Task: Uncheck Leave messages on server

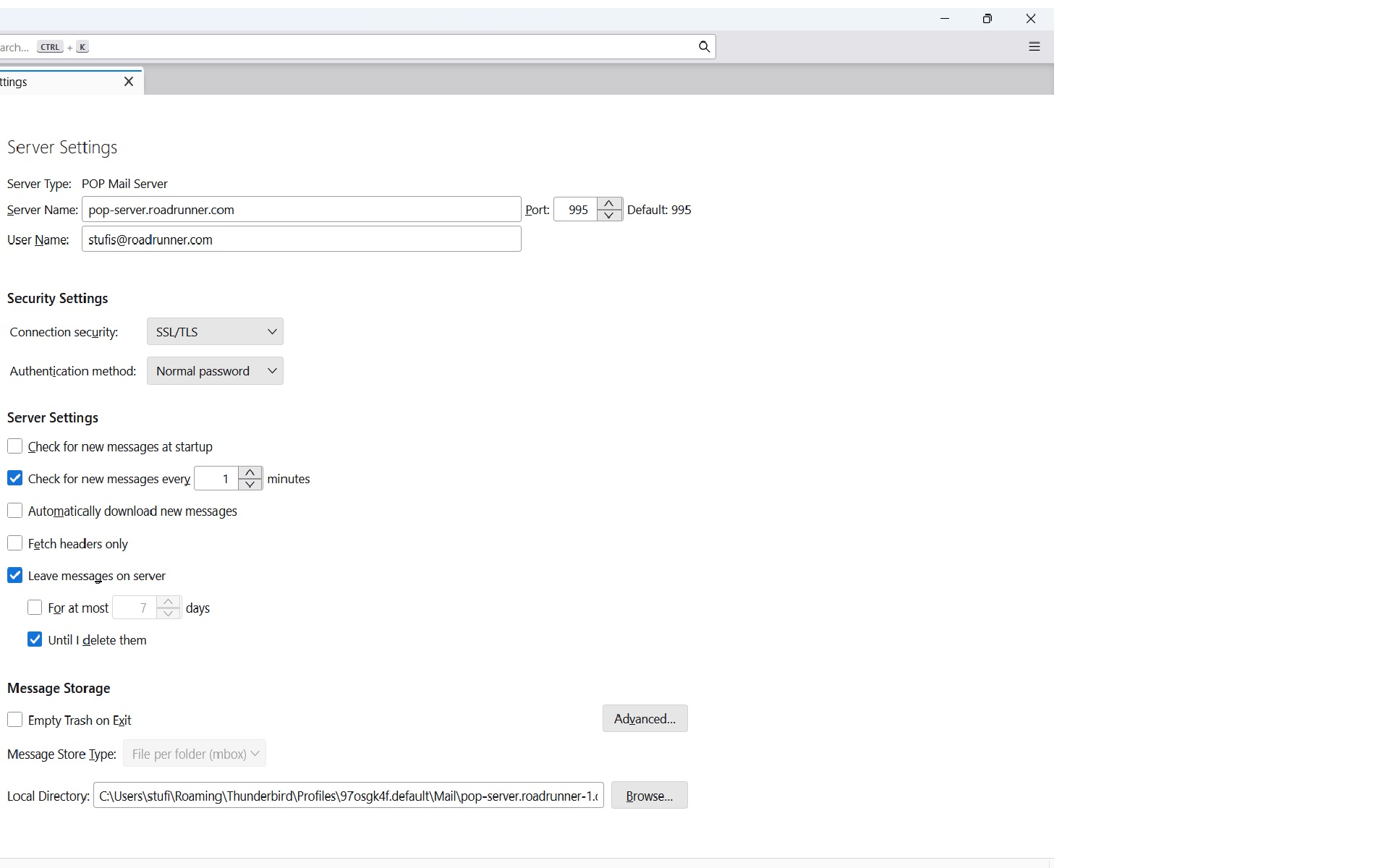Action: click(x=15, y=576)
